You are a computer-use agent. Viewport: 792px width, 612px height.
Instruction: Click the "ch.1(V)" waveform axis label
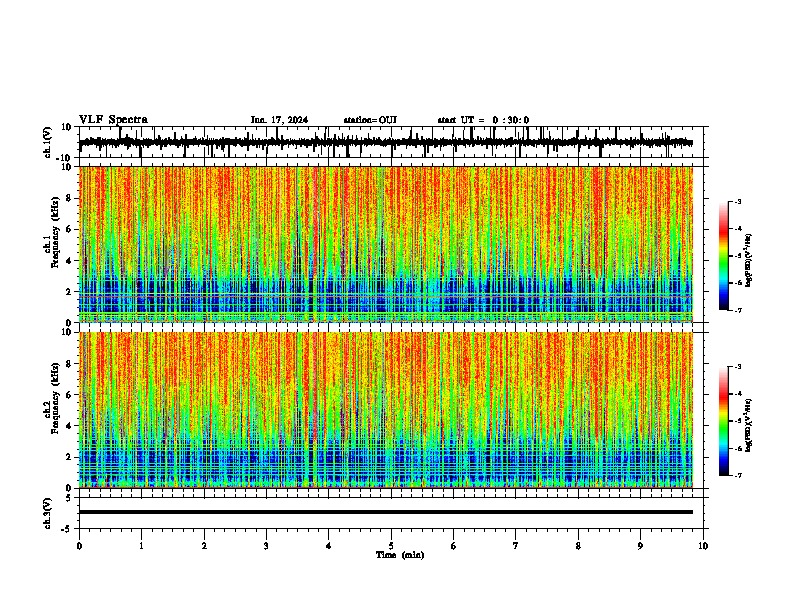[48, 142]
